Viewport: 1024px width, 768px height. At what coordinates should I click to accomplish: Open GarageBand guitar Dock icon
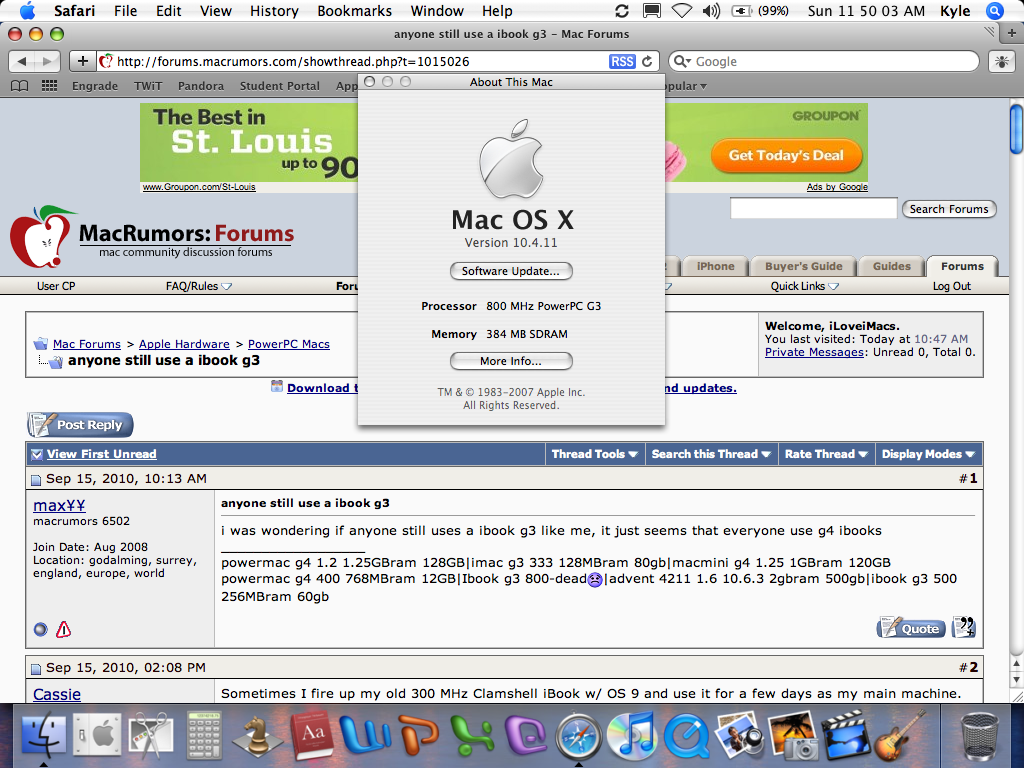(x=899, y=735)
